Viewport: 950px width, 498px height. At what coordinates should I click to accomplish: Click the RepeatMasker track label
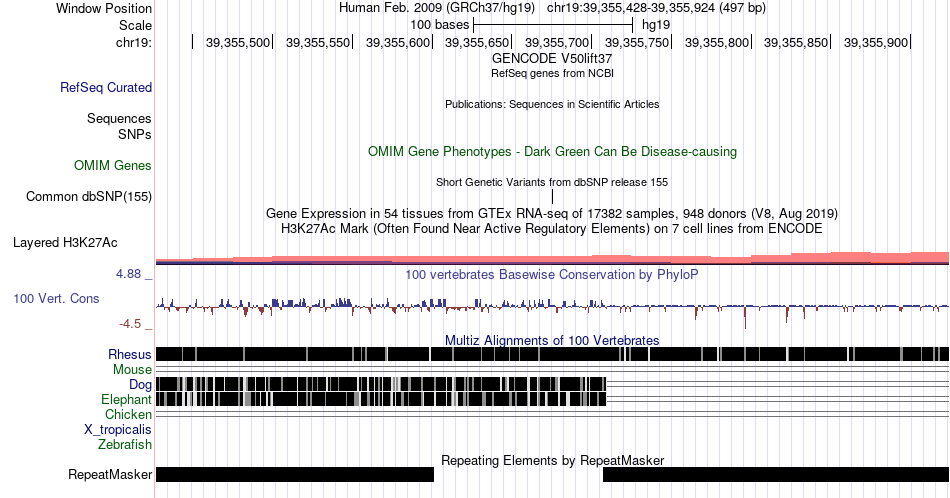pos(110,474)
